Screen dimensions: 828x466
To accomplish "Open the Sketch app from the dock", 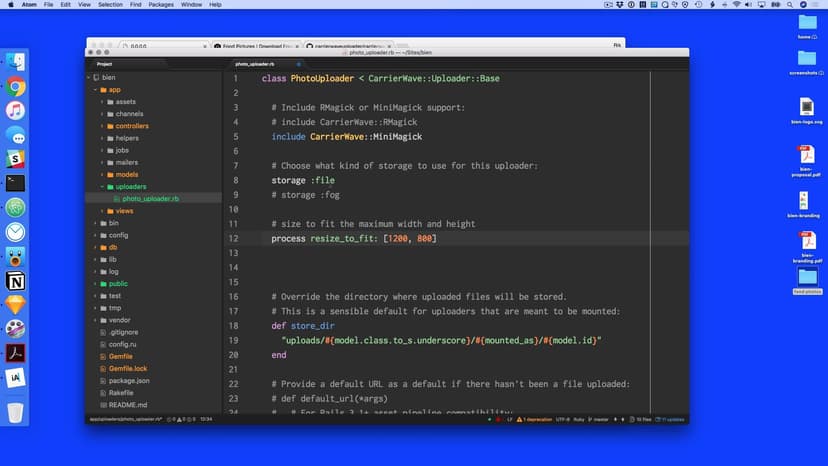I will pos(15,305).
